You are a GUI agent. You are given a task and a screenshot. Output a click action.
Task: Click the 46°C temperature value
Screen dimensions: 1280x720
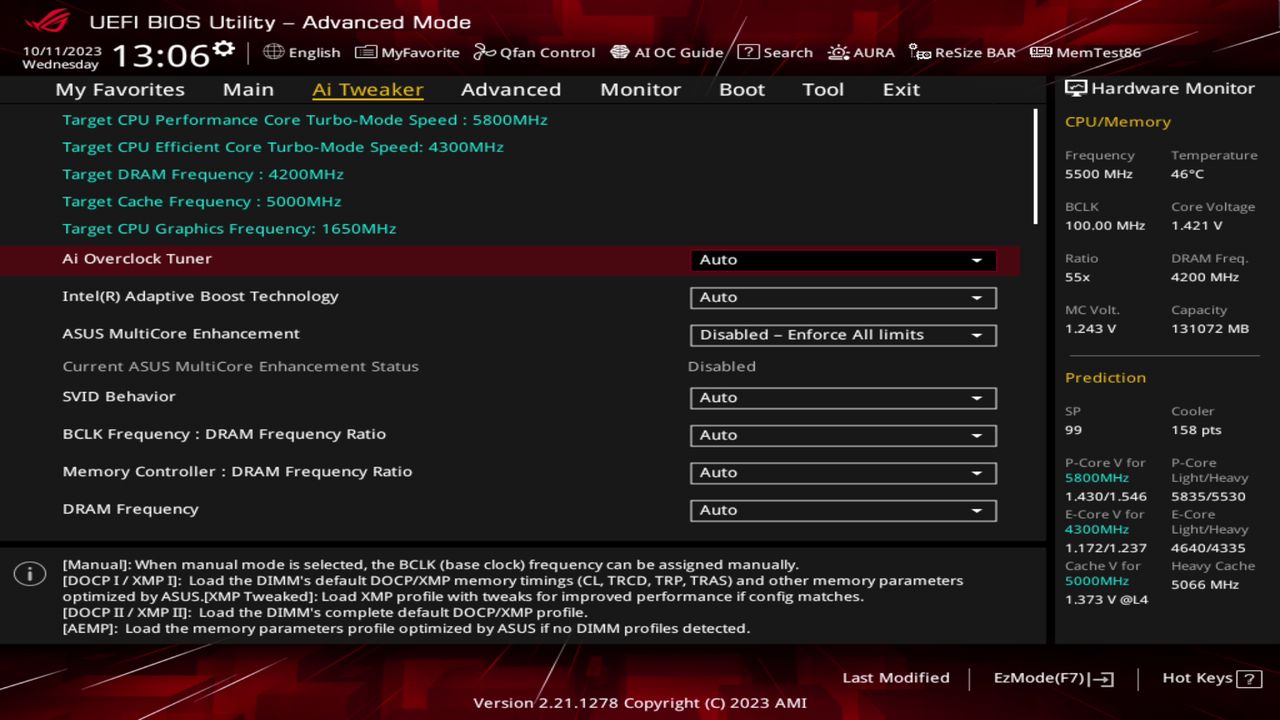point(1188,174)
